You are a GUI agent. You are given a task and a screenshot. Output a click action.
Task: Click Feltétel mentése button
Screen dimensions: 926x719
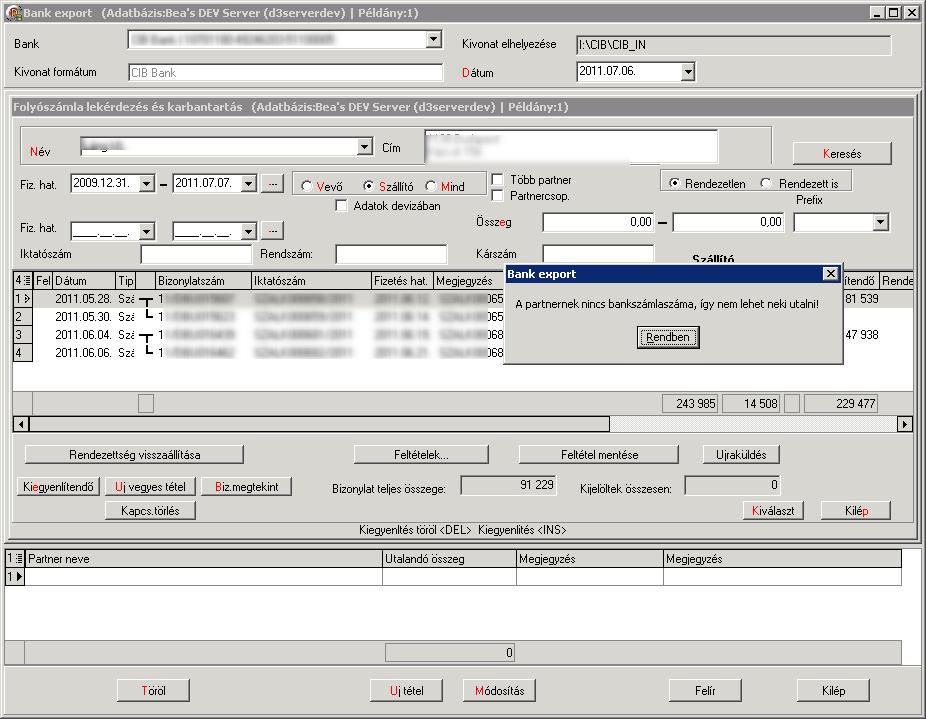pos(598,454)
